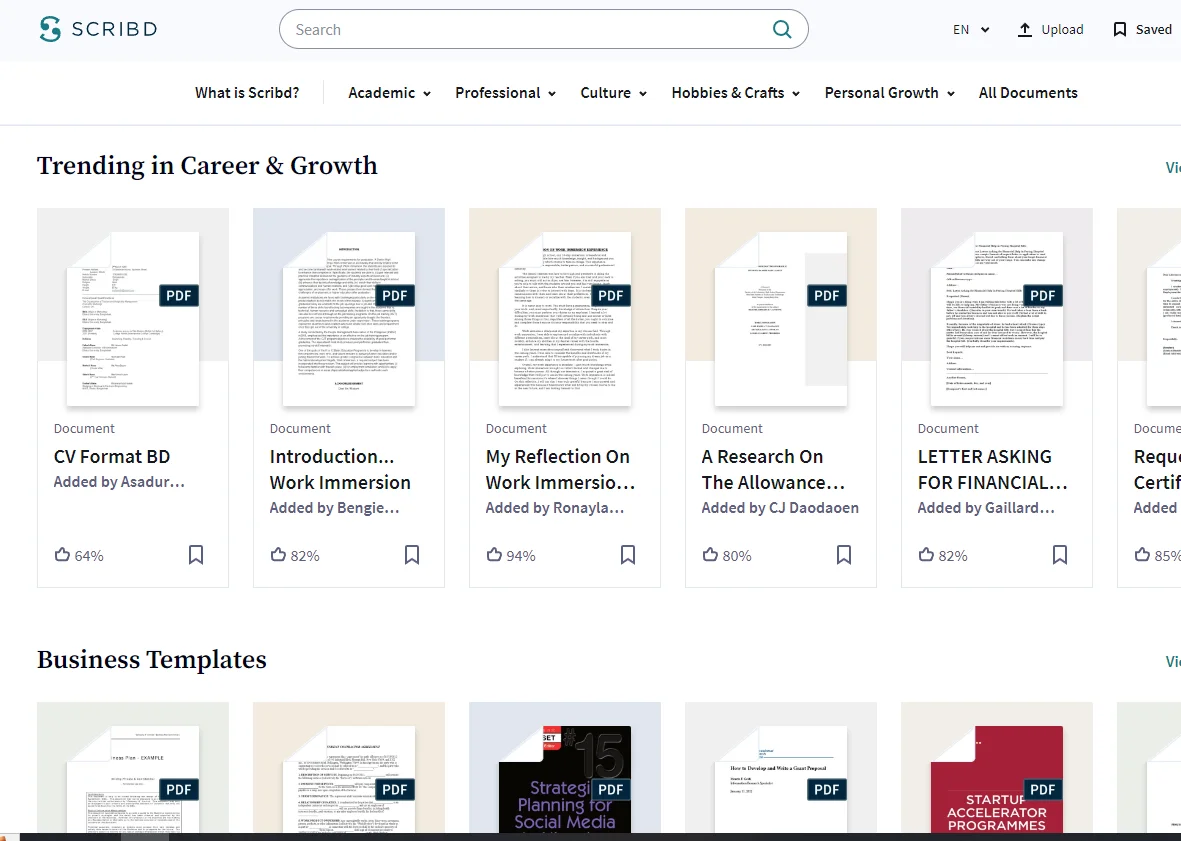1181x841 pixels.
Task: Click the Upload arrow icon
Action: 1024,29
